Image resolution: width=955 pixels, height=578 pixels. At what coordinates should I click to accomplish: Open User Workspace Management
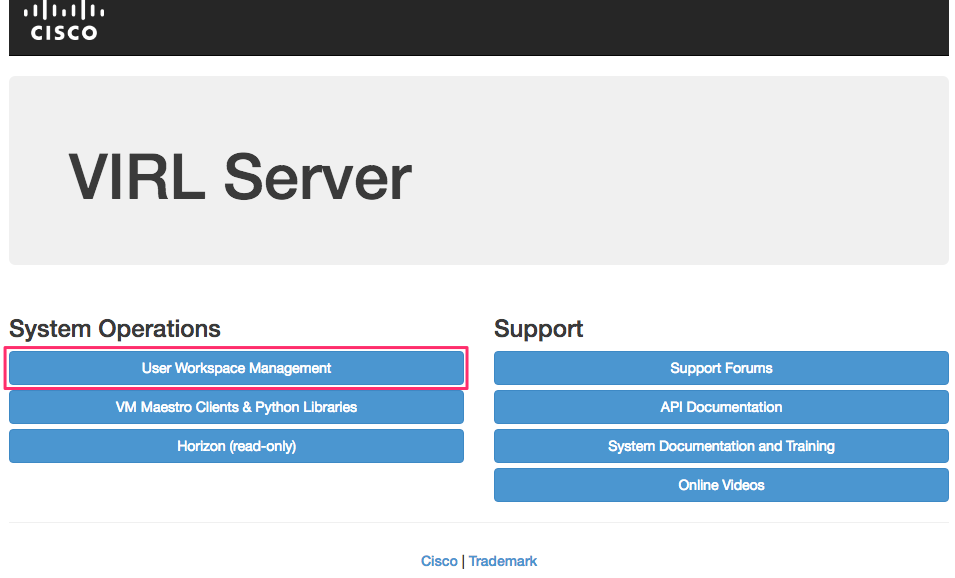point(236,368)
